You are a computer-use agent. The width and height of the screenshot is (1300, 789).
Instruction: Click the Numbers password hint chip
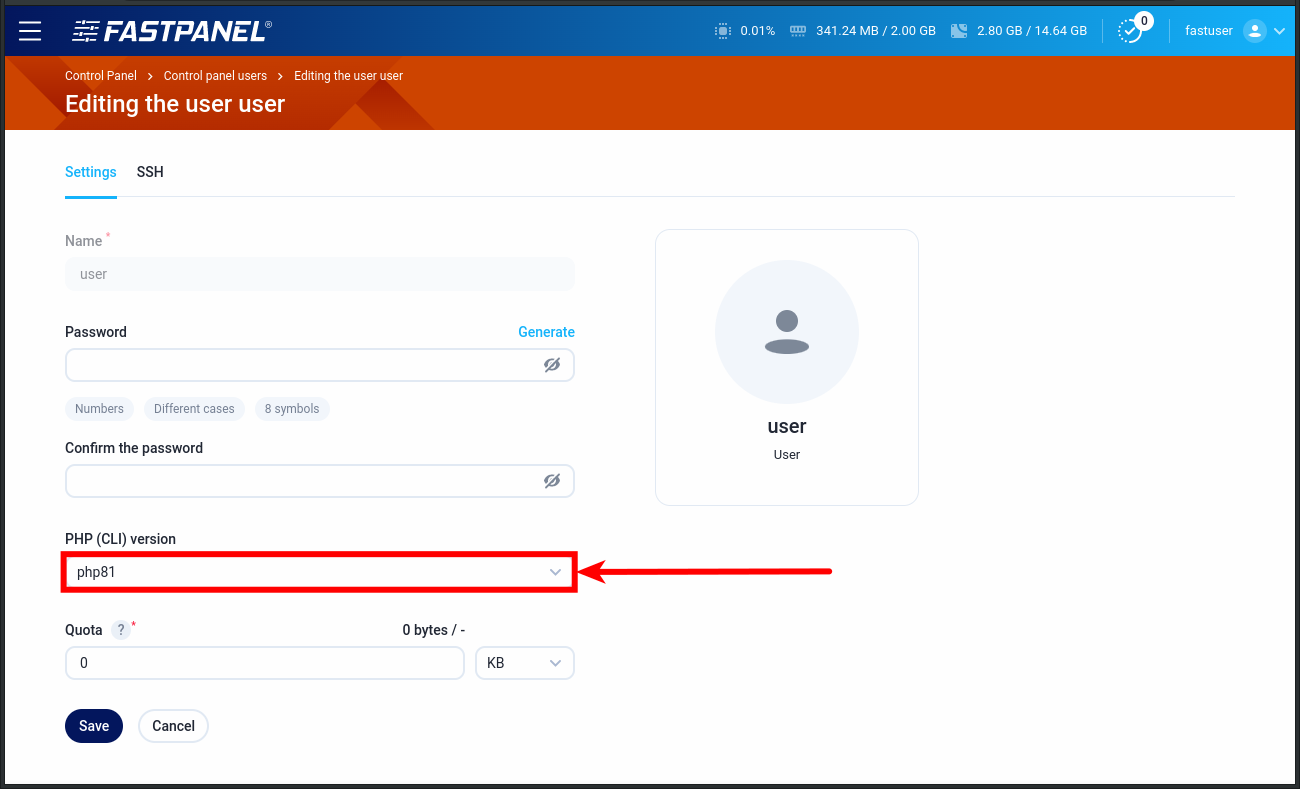click(99, 409)
